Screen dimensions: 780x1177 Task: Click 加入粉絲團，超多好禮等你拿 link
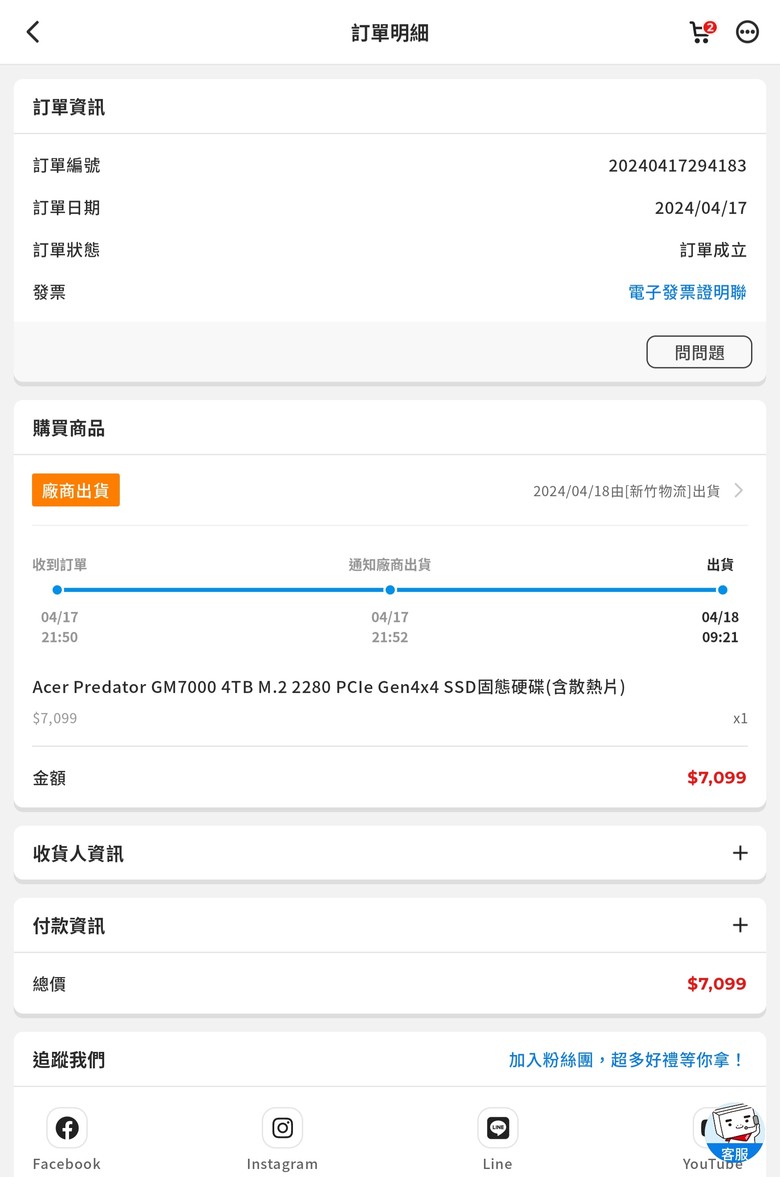point(627,1060)
